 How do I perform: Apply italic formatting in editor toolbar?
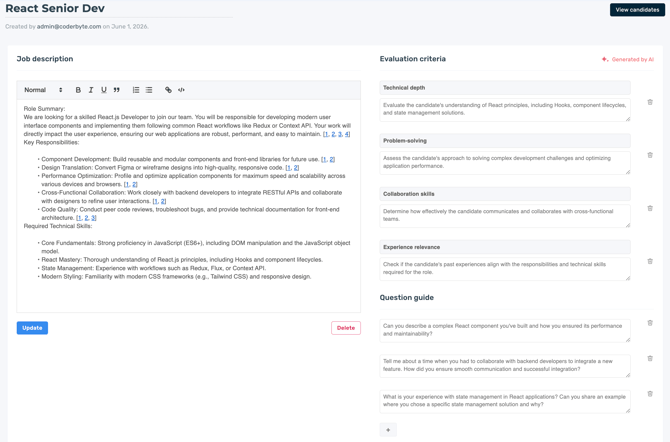pyautogui.click(x=91, y=90)
